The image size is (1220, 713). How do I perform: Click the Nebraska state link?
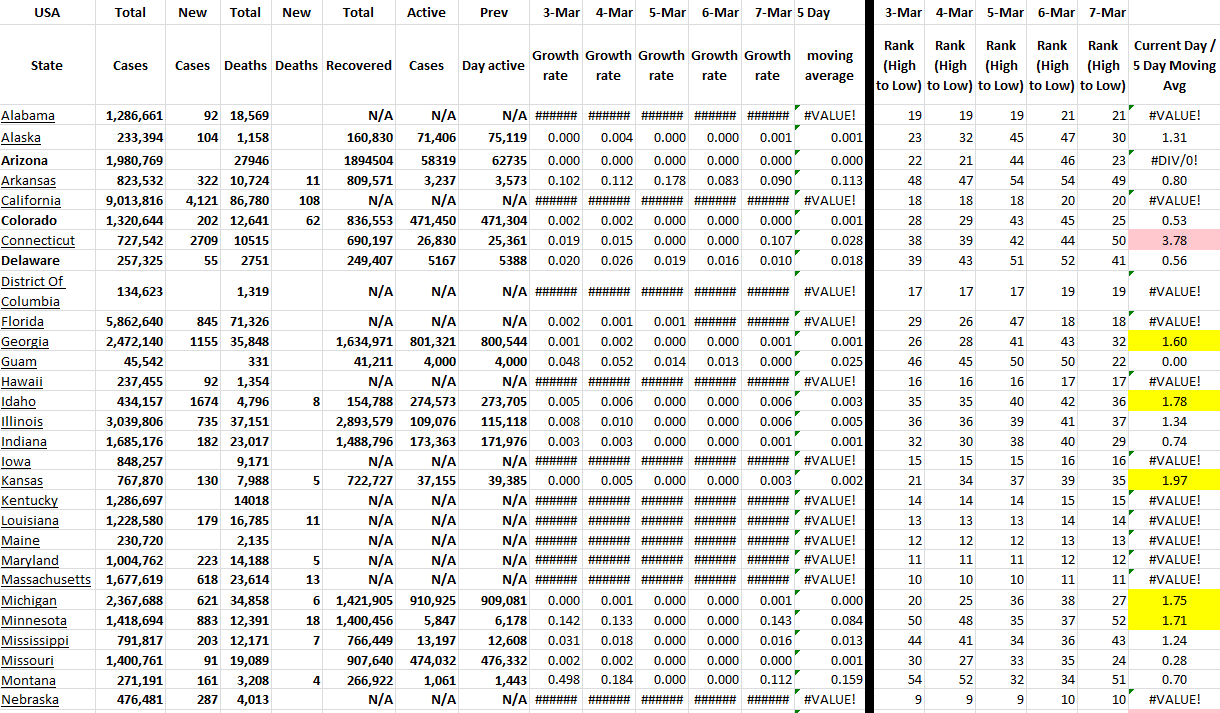28,700
